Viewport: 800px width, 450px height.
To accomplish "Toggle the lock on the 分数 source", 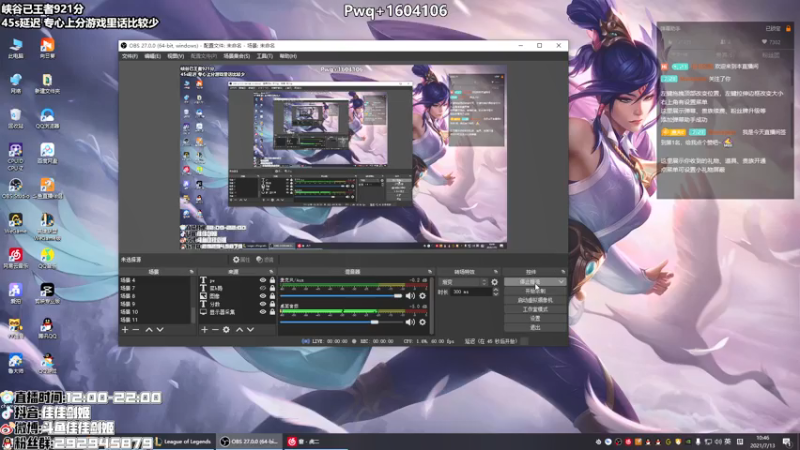I will click(272, 304).
